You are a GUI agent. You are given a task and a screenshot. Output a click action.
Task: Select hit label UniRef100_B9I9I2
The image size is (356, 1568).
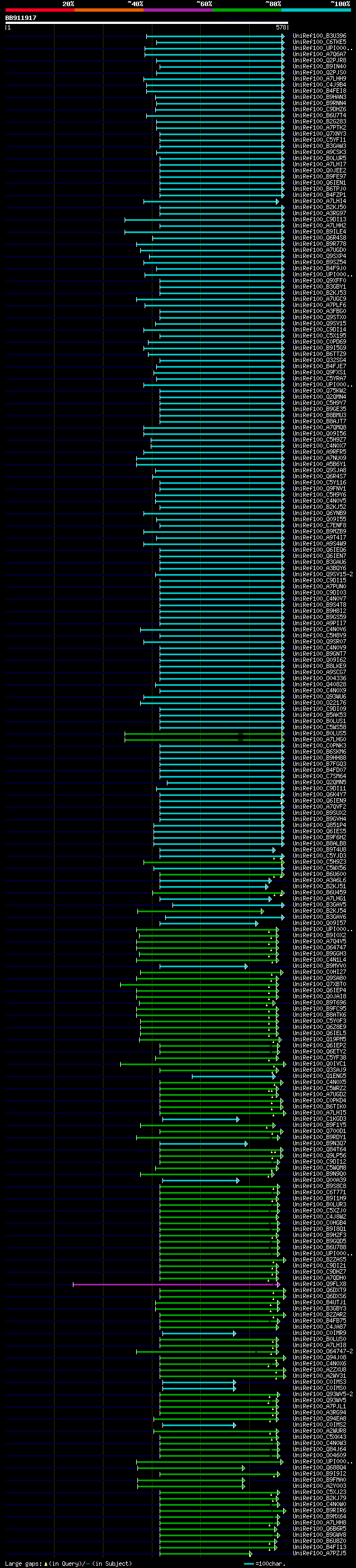click(x=319, y=1473)
